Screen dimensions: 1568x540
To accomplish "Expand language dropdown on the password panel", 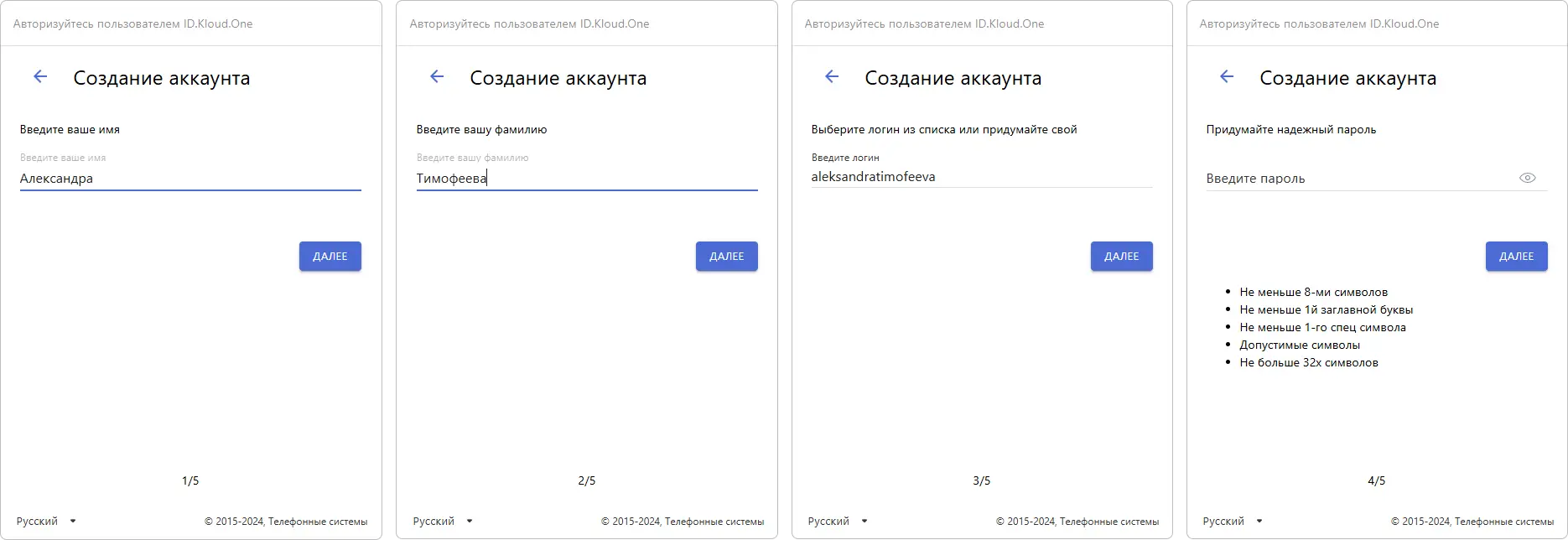I will tap(1233, 521).
